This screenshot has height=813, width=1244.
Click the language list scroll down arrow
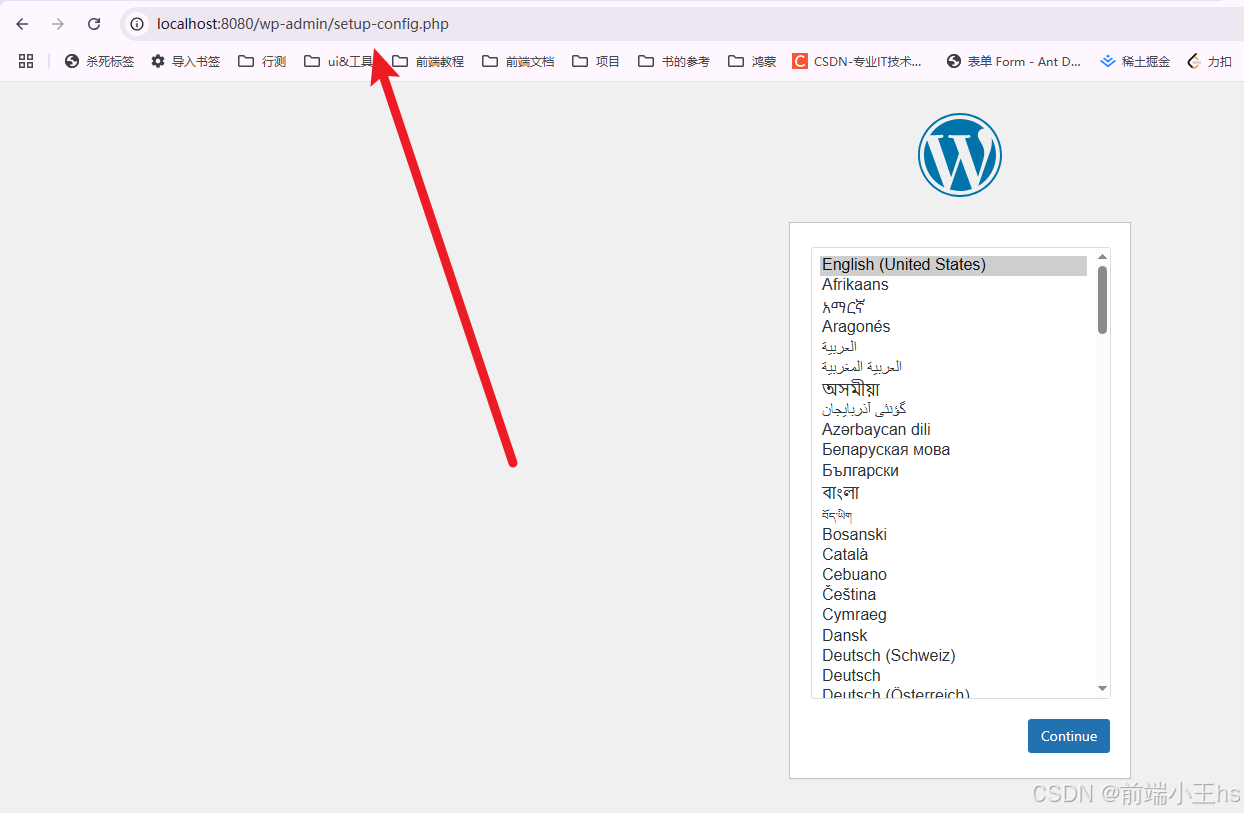point(1102,689)
